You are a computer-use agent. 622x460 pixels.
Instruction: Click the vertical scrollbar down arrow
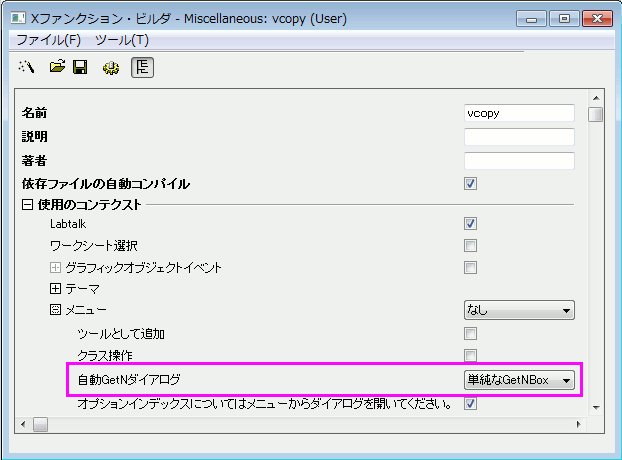[596, 408]
